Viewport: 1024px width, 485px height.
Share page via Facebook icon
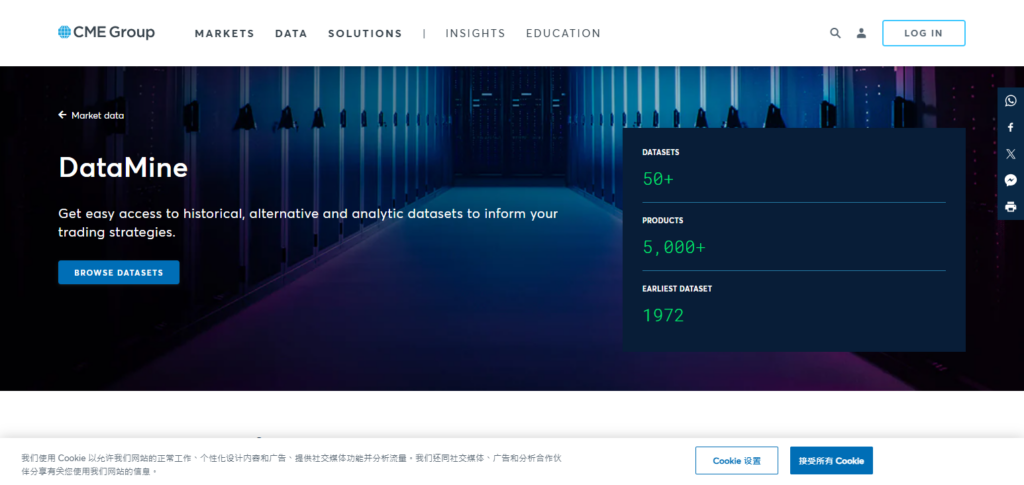[x=1011, y=127]
